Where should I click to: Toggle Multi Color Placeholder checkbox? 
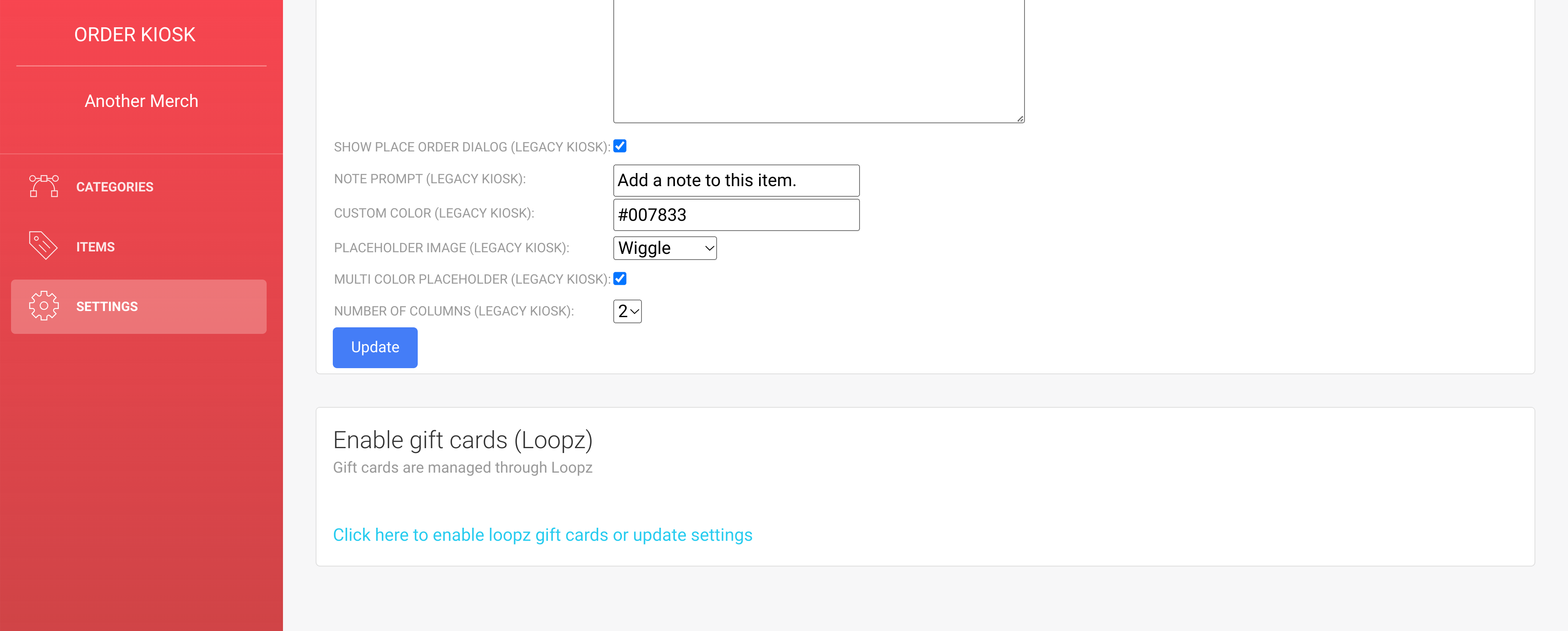tap(620, 279)
